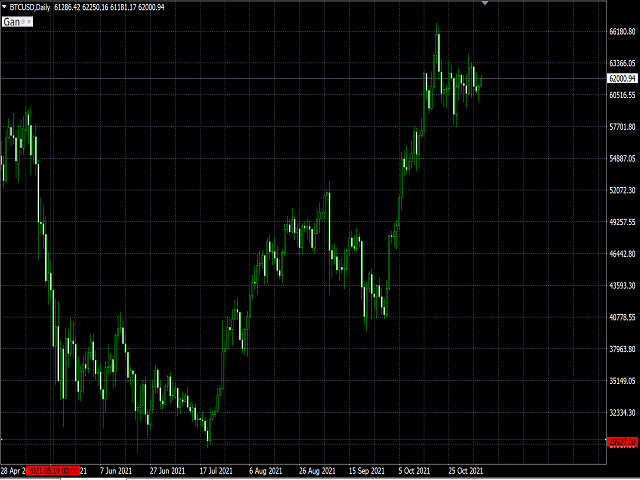640x480 pixels.
Task: Click the 46442.80 price axis value
Action: click(622, 254)
